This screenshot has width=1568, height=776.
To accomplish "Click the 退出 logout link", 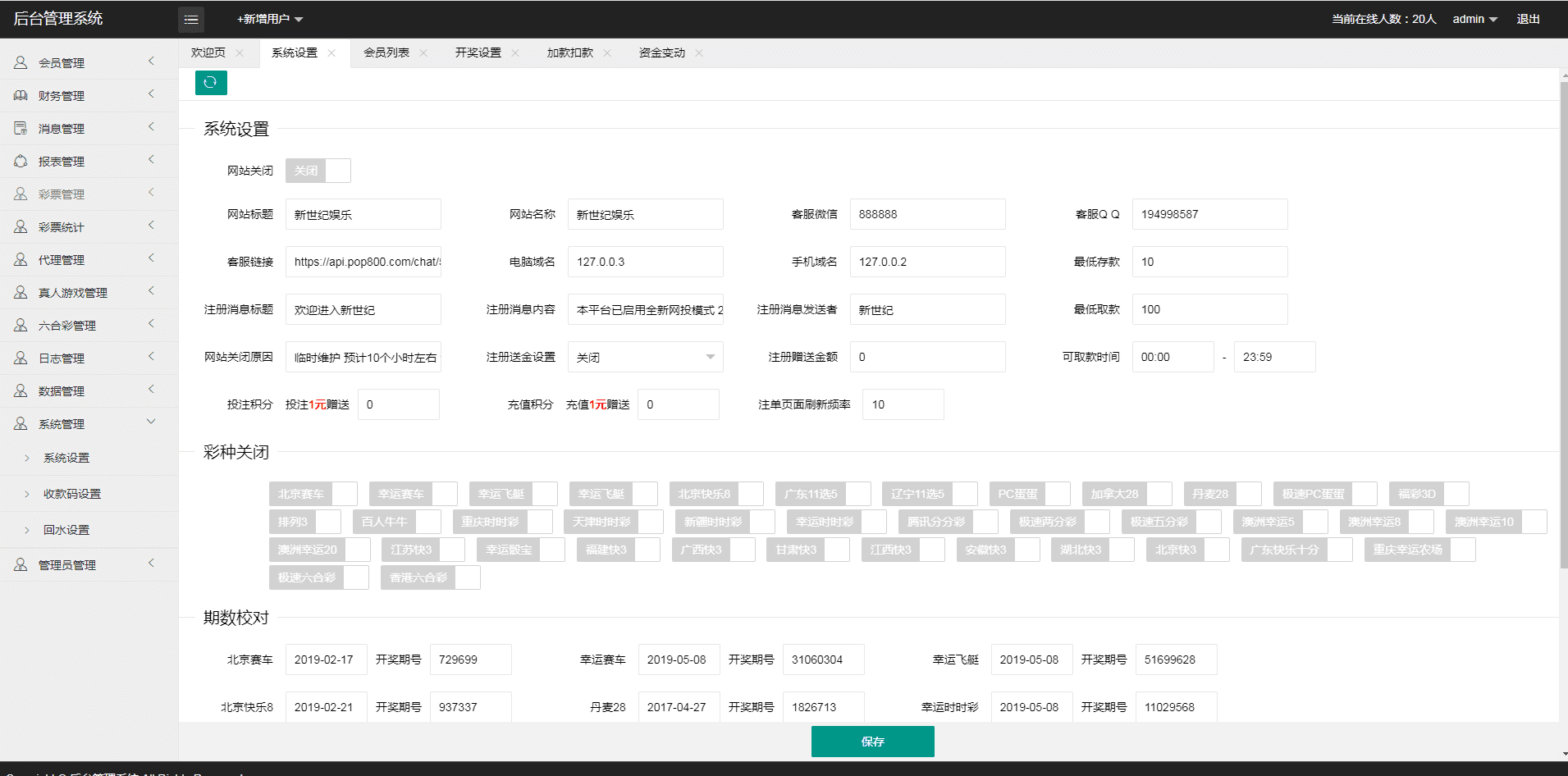I will point(1528,20).
